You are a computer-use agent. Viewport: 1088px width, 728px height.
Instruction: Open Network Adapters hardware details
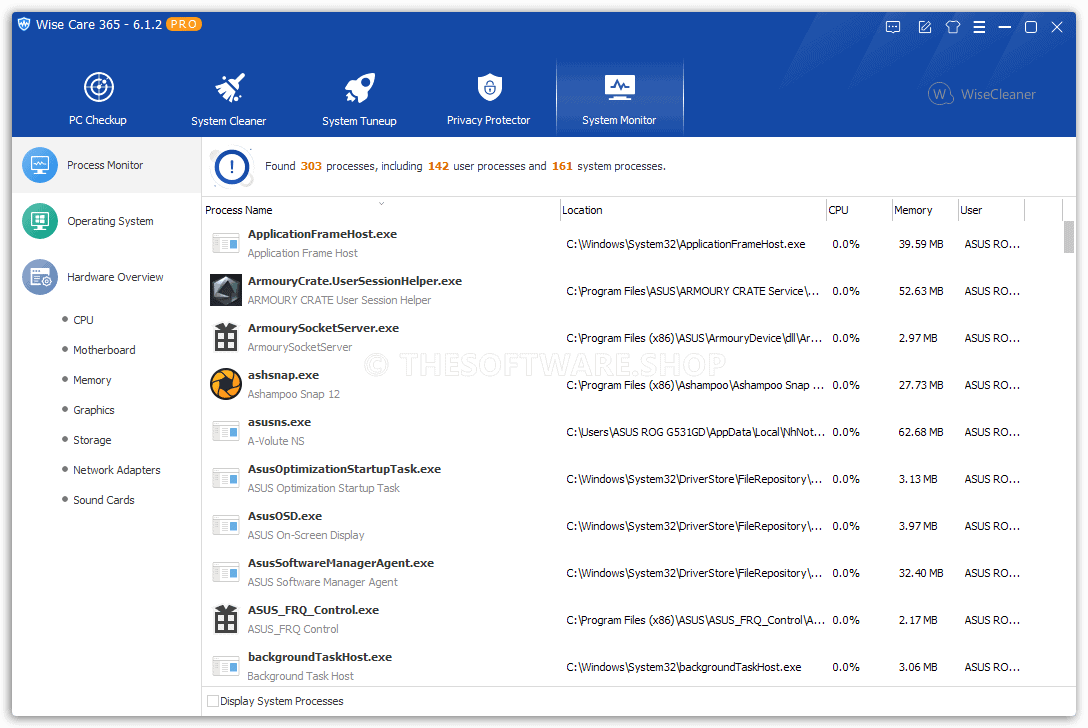coord(117,470)
